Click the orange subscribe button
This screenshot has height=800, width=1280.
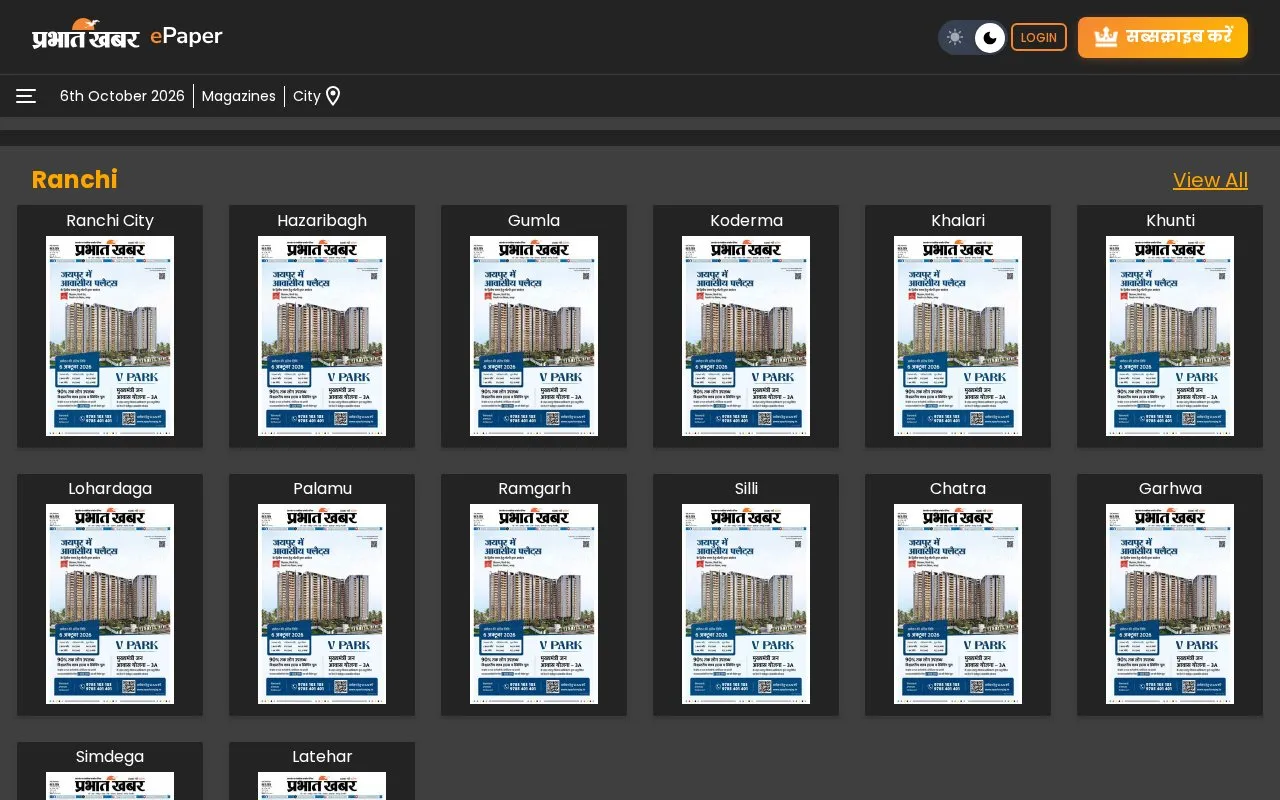[1163, 37]
